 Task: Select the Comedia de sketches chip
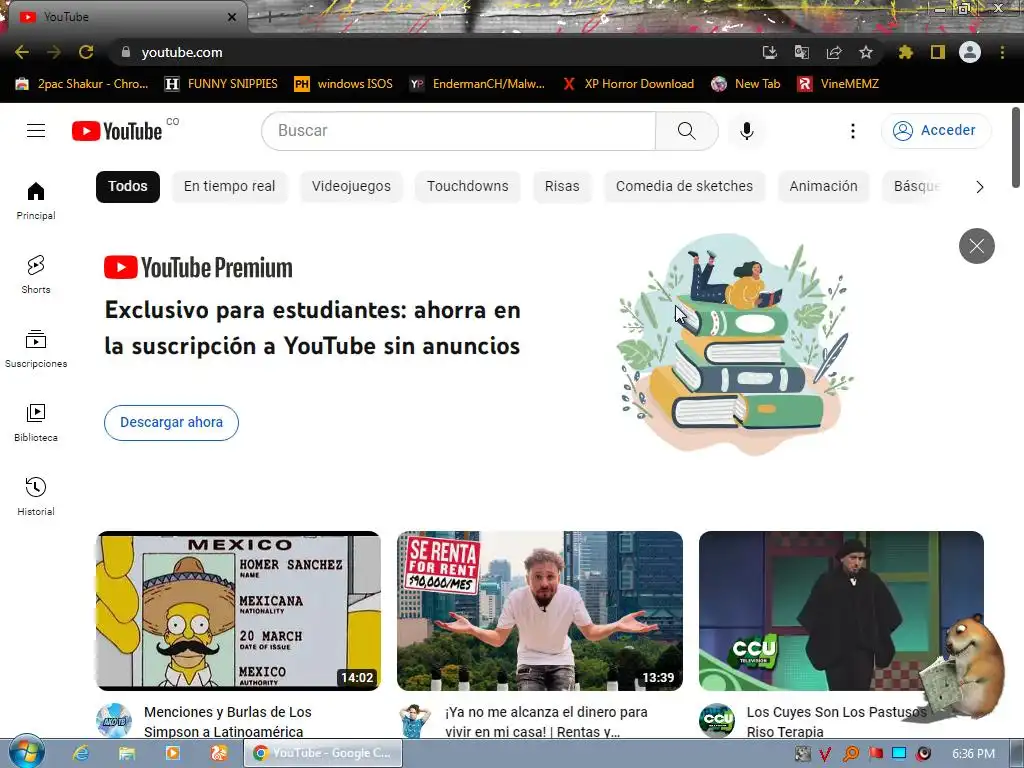(x=684, y=186)
